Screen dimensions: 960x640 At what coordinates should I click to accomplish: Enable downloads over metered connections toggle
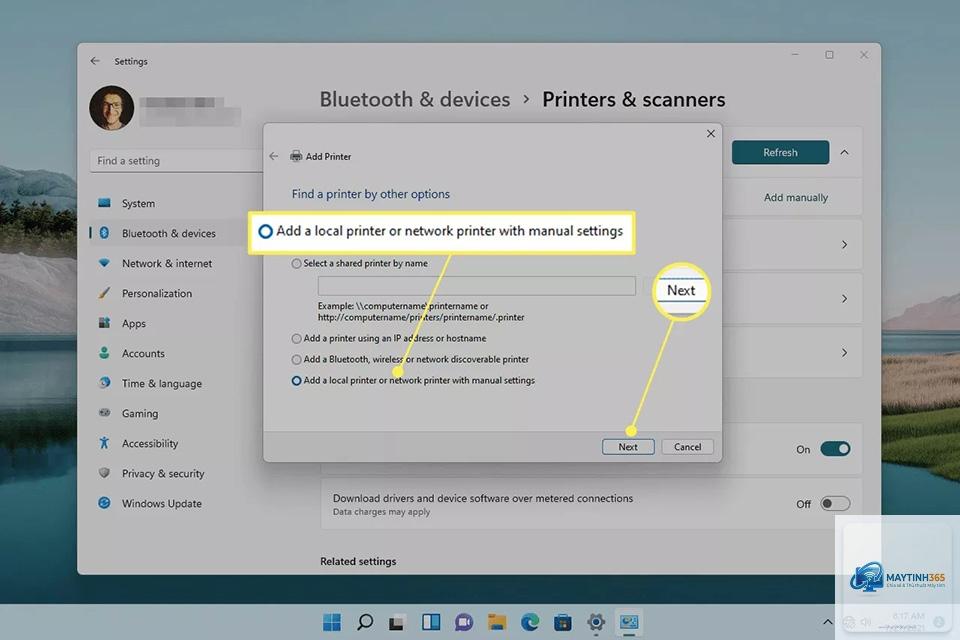[x=835, y=503]
